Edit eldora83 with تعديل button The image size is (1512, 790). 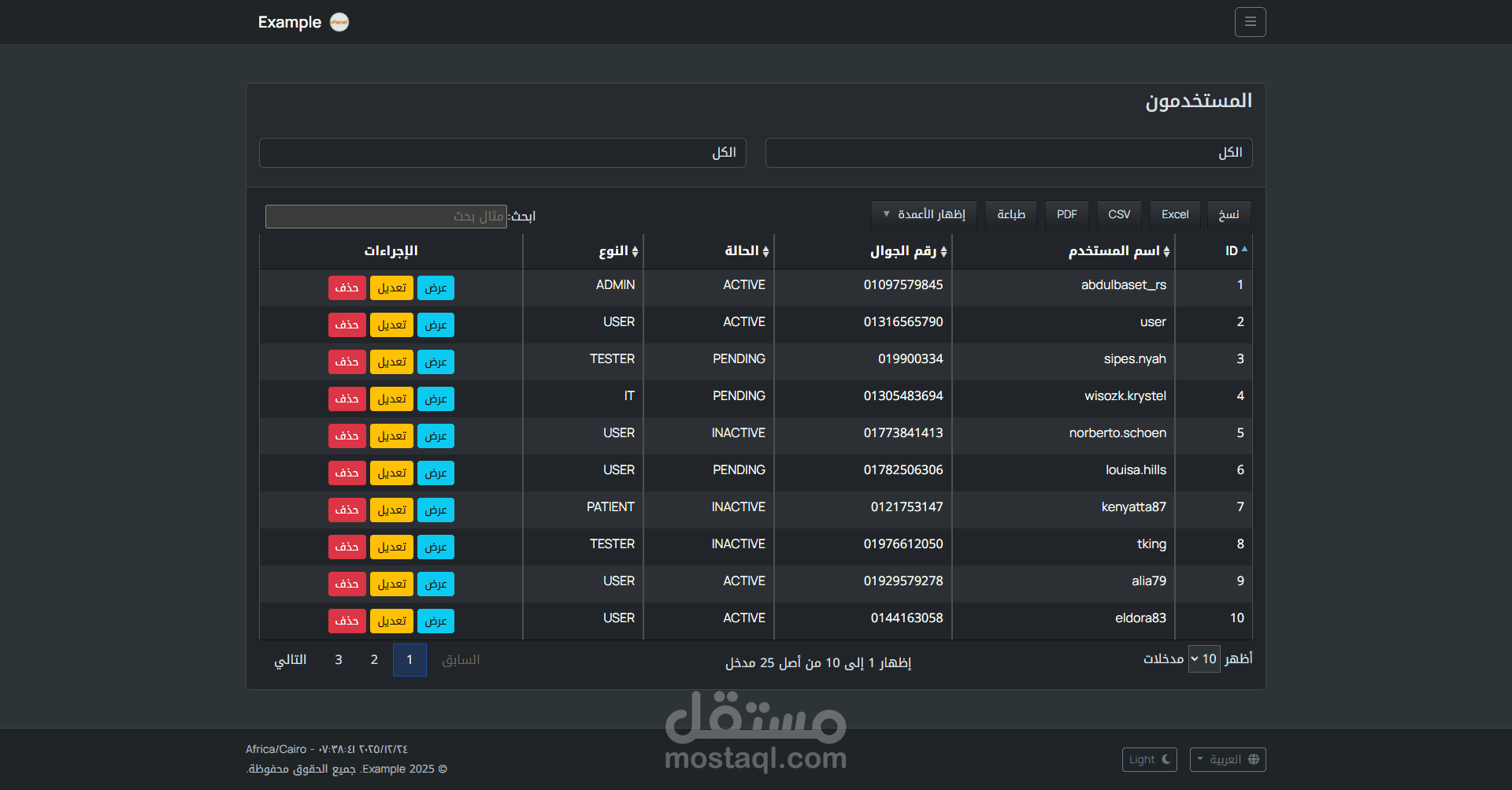click(x=391, y=621)
